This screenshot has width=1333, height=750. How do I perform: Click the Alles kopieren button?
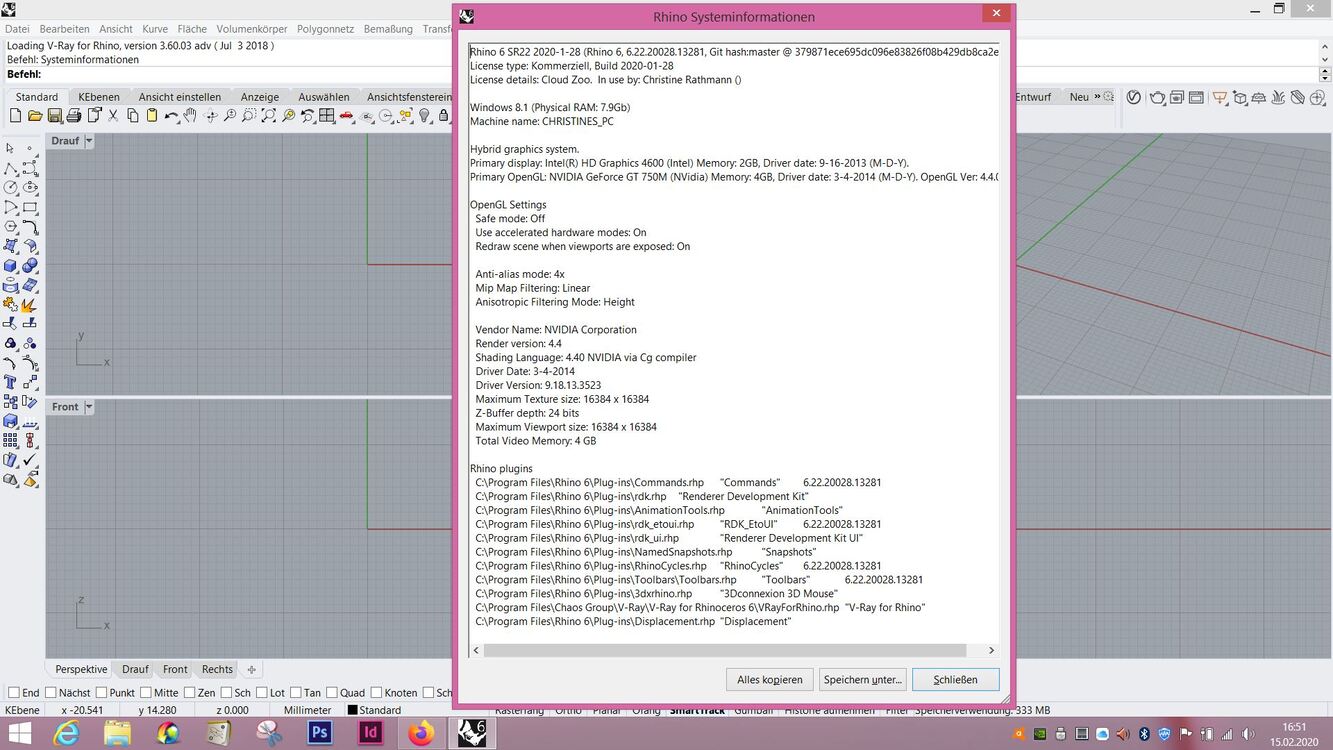[x=770, y=680]
